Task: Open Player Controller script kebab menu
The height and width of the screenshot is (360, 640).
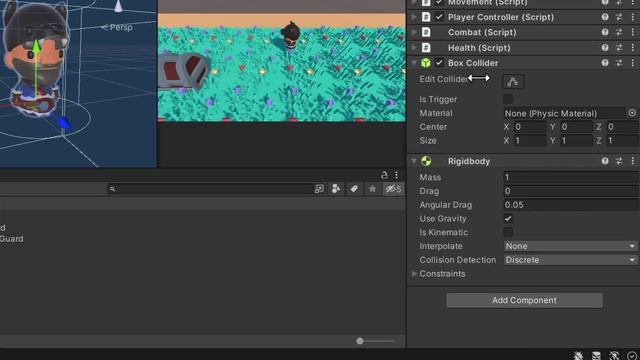Action: click(633, 17)
